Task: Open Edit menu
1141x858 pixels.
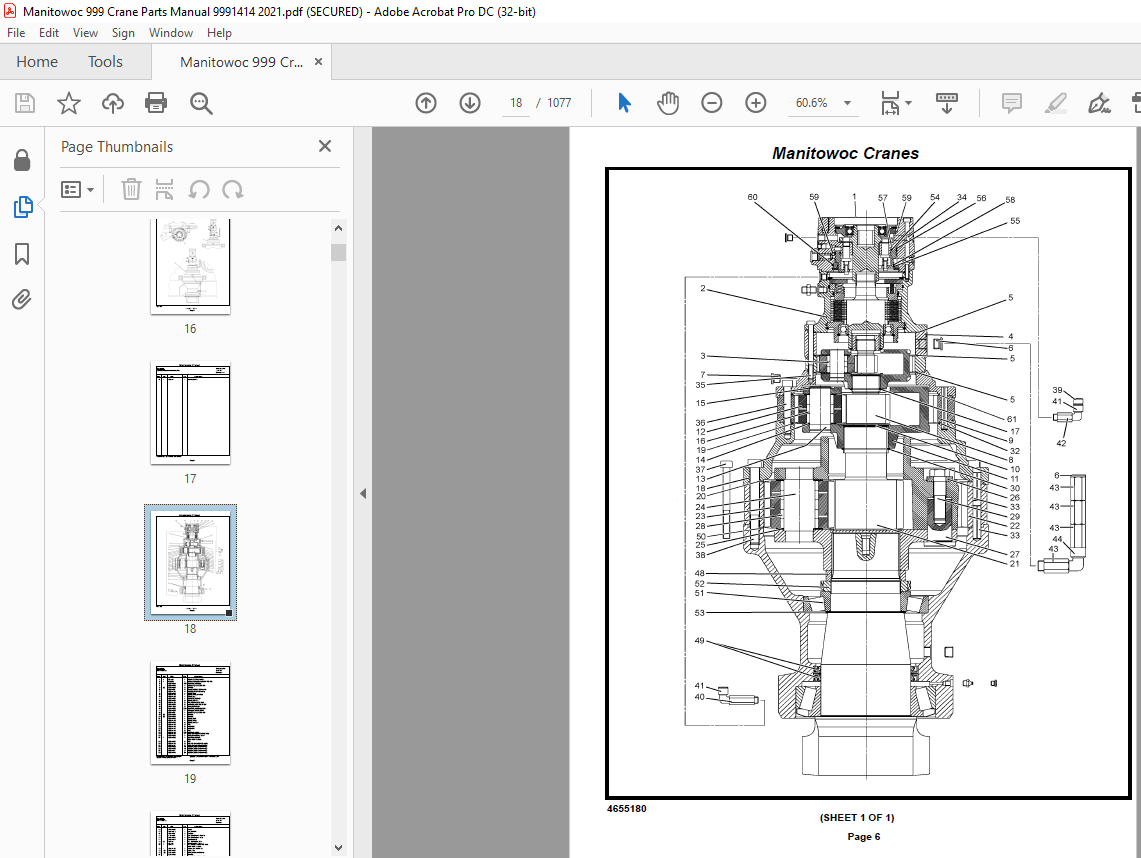Action: pos(49,33)
